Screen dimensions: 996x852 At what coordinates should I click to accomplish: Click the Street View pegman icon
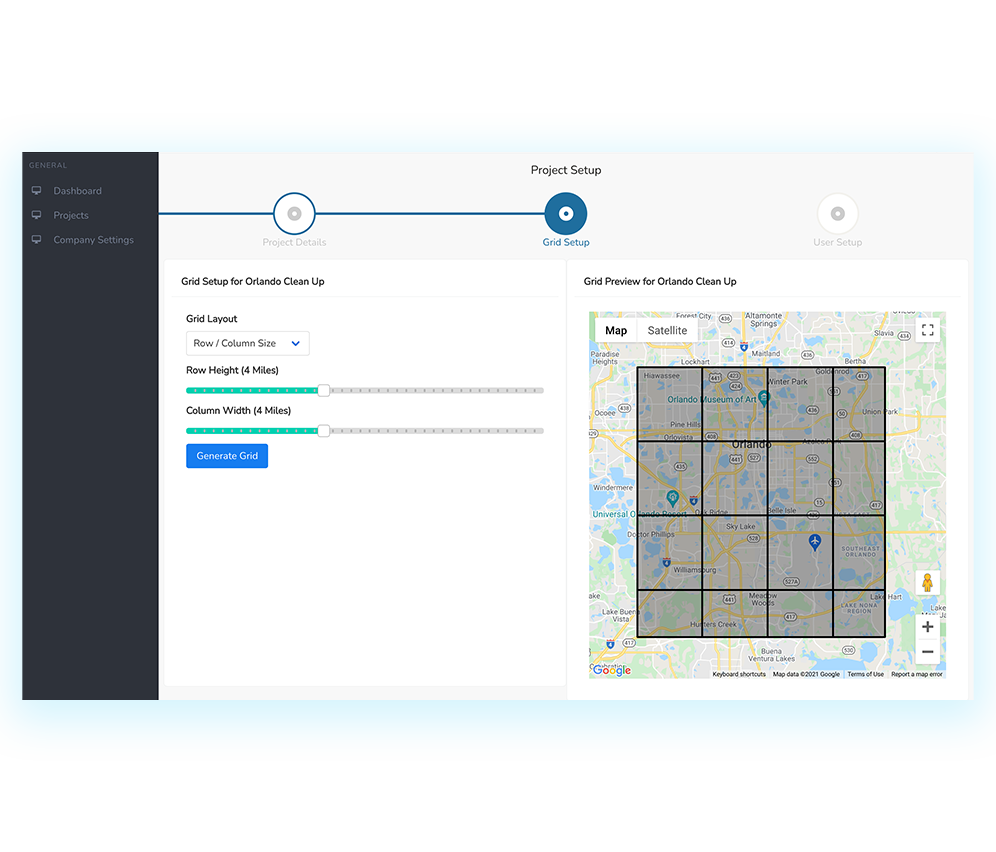(x=927, y=583)
